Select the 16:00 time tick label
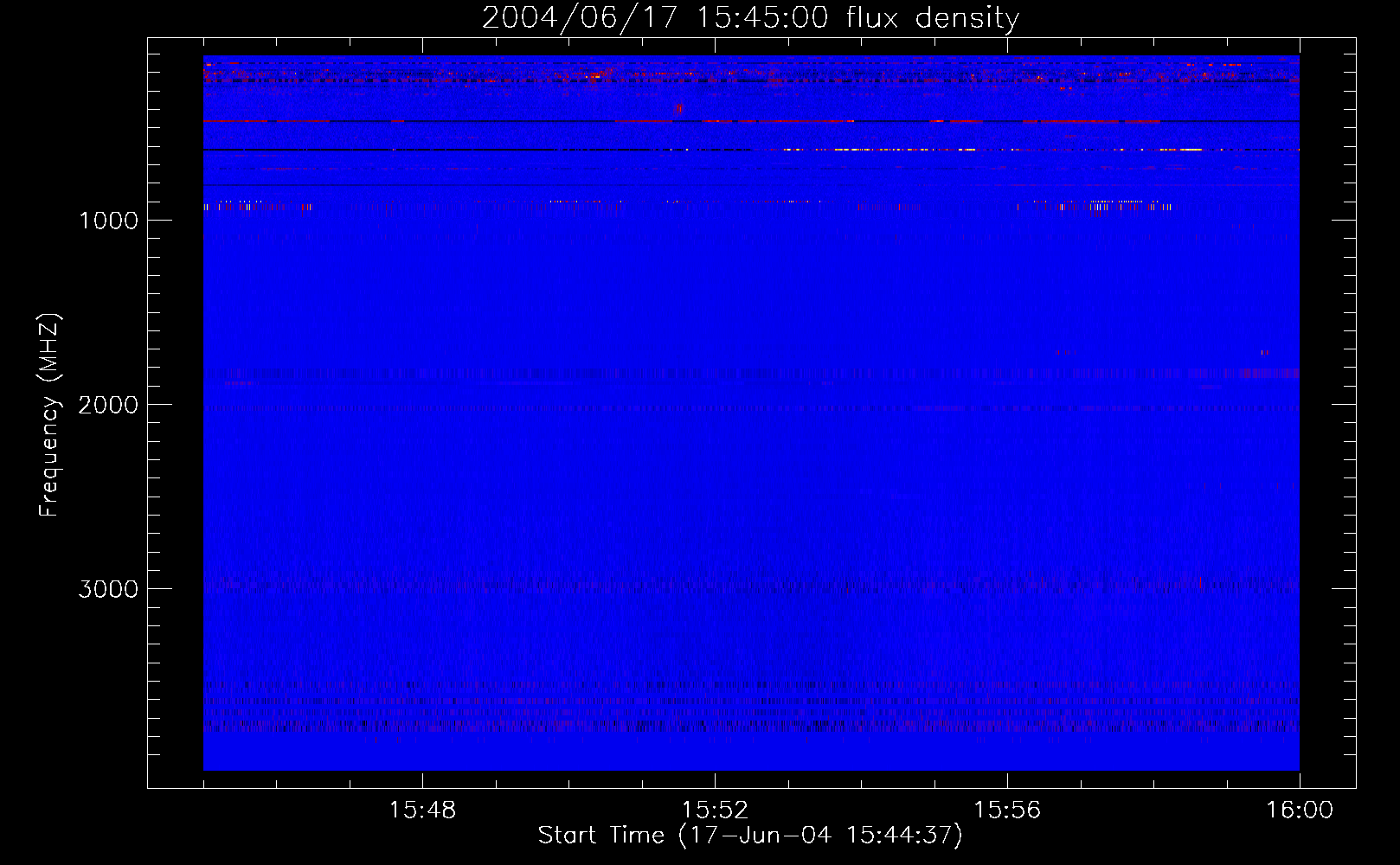The height and width of the screenshot is (865, 1400). [1300, 811]
